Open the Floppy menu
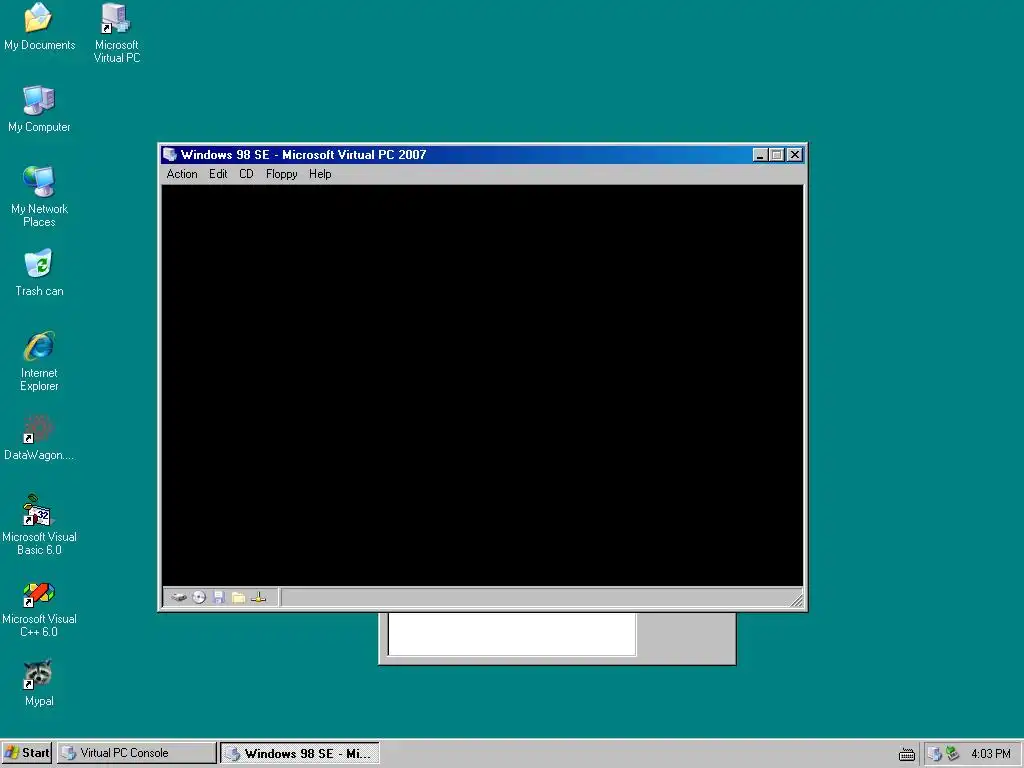 (x=281, y=174)
